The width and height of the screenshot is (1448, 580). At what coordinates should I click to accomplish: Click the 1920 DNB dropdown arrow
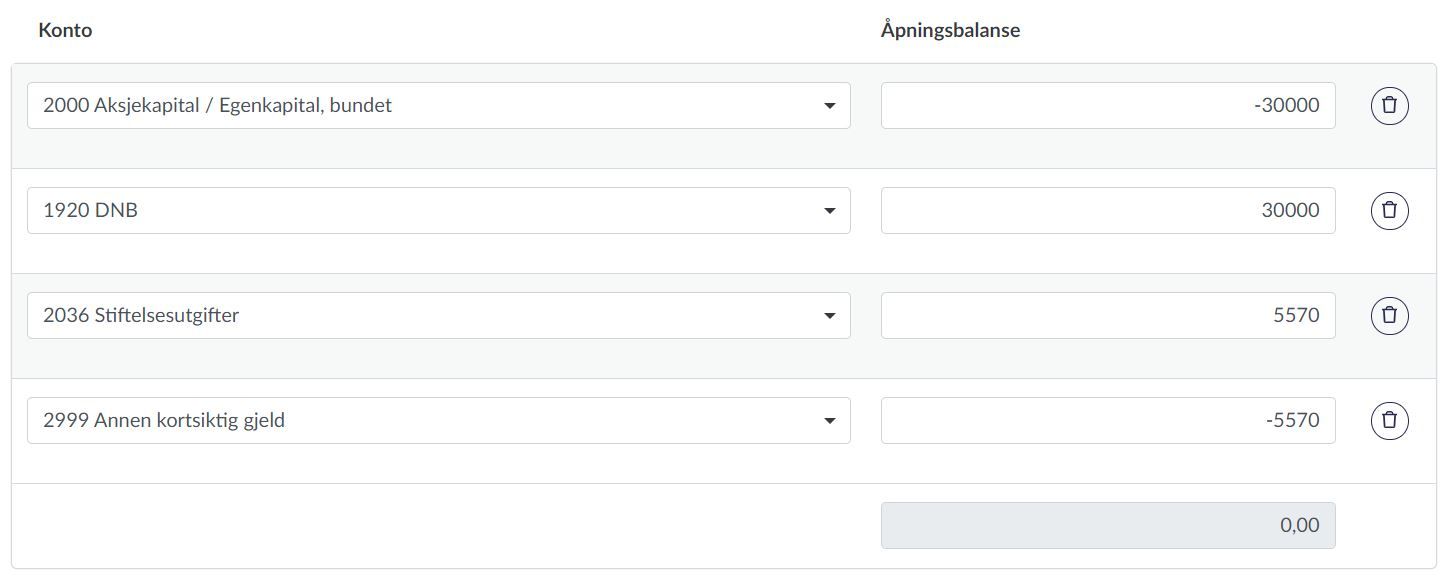(x=829, y=211)
